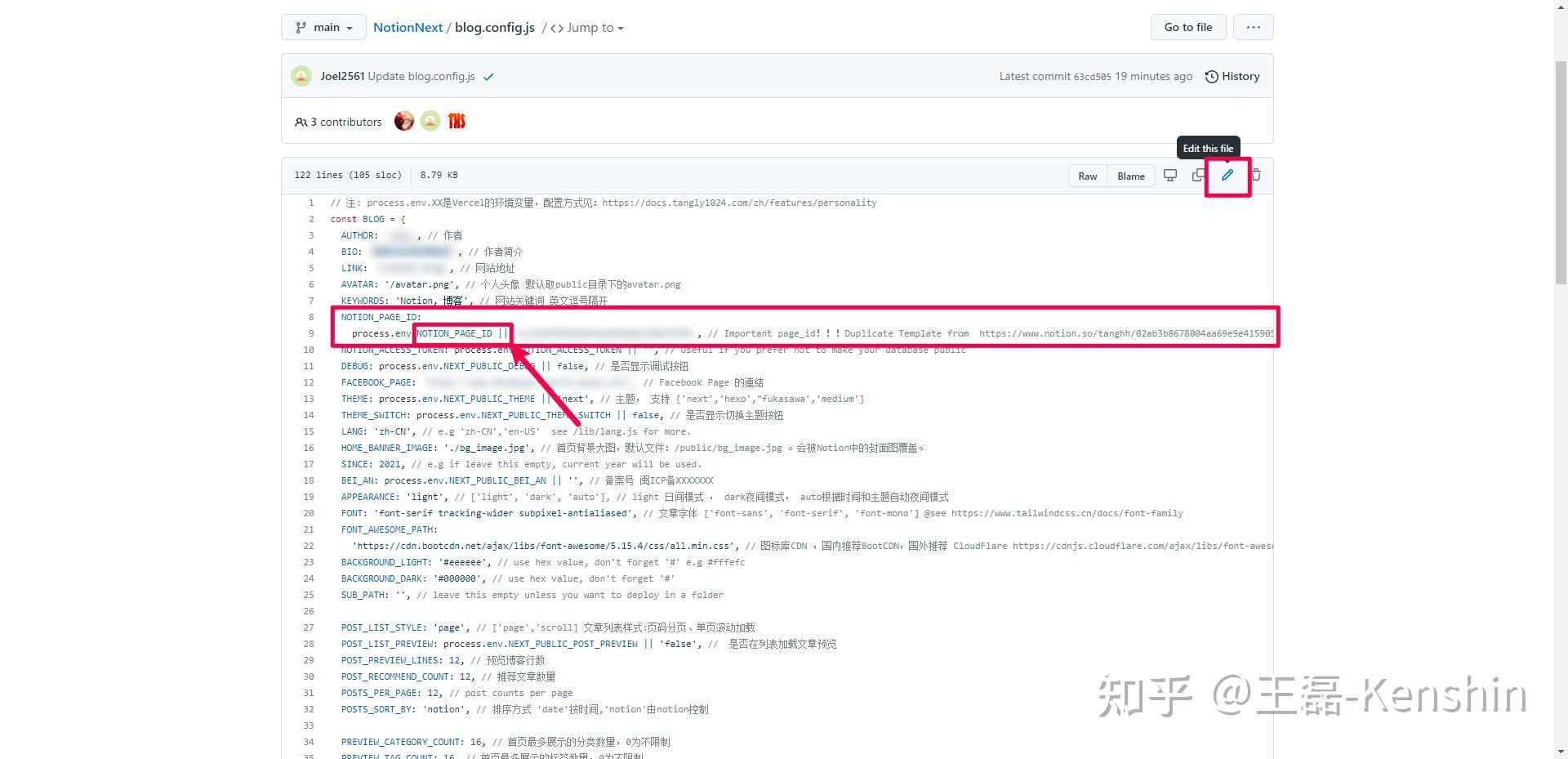This screenshot has height=759, width=1568.
Task: Click the History icon button
Action: click(1211, 76)
